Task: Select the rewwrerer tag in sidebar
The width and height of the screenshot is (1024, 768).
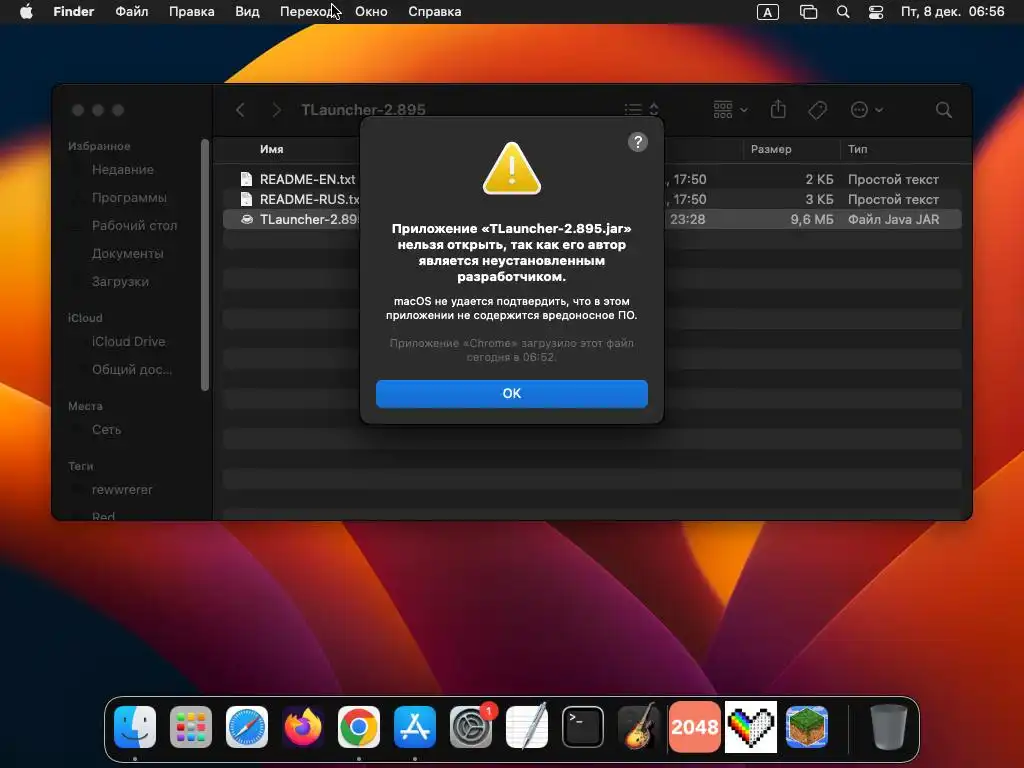Action: tap(121, 490)
